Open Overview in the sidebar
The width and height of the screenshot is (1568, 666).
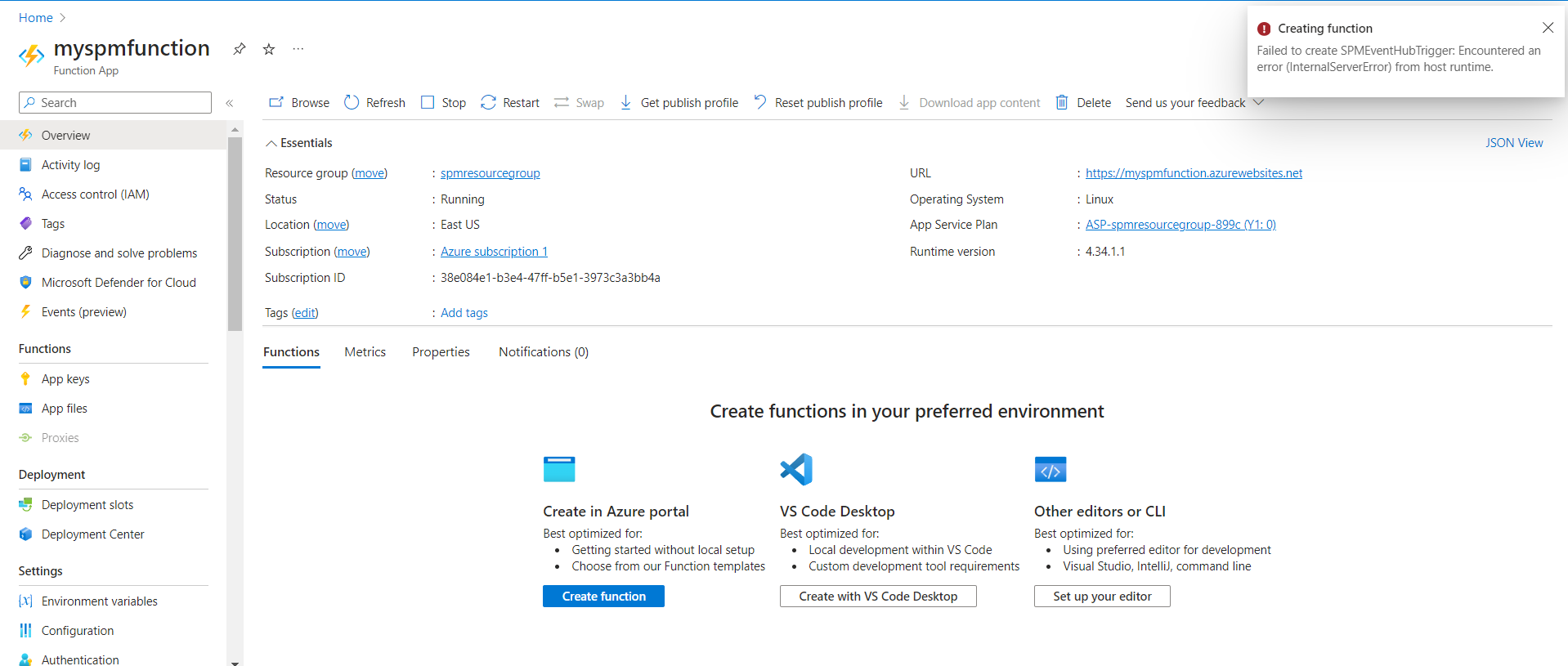[113, 135]
